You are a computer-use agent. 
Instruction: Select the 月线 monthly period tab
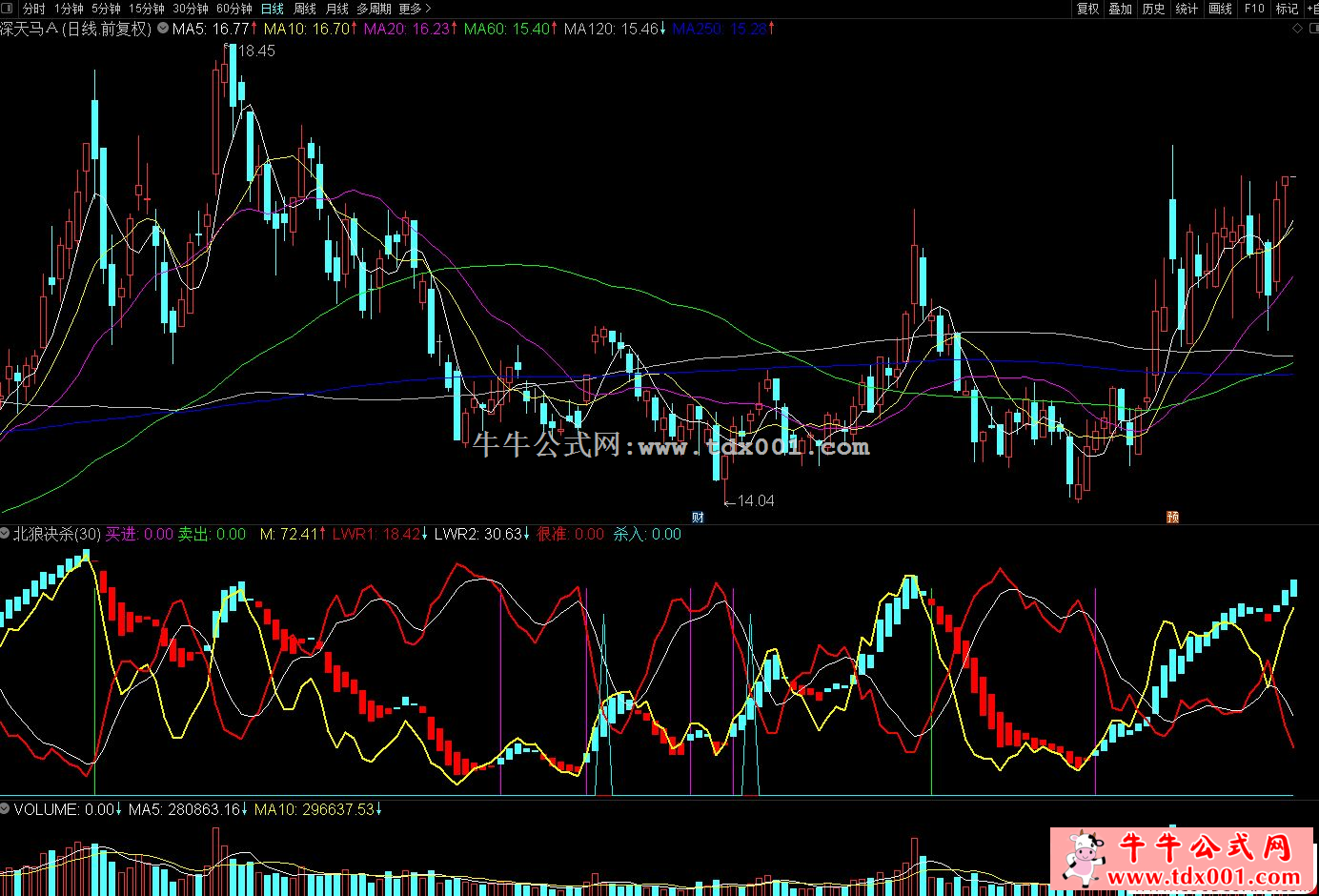336,9
